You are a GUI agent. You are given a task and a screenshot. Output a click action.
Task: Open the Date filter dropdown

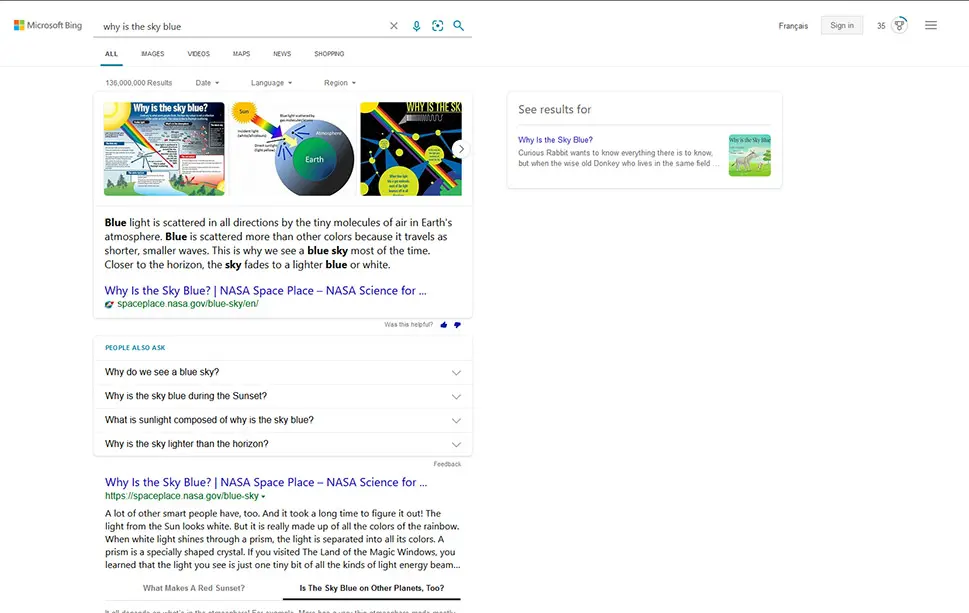207,83
